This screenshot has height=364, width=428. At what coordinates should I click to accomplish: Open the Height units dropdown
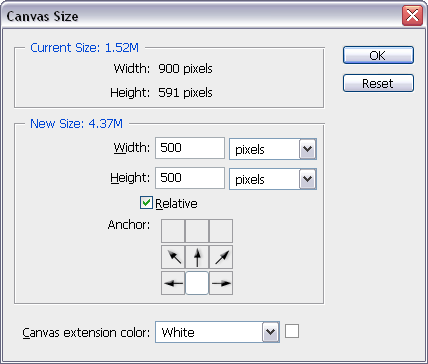click(x=273, y=179)
